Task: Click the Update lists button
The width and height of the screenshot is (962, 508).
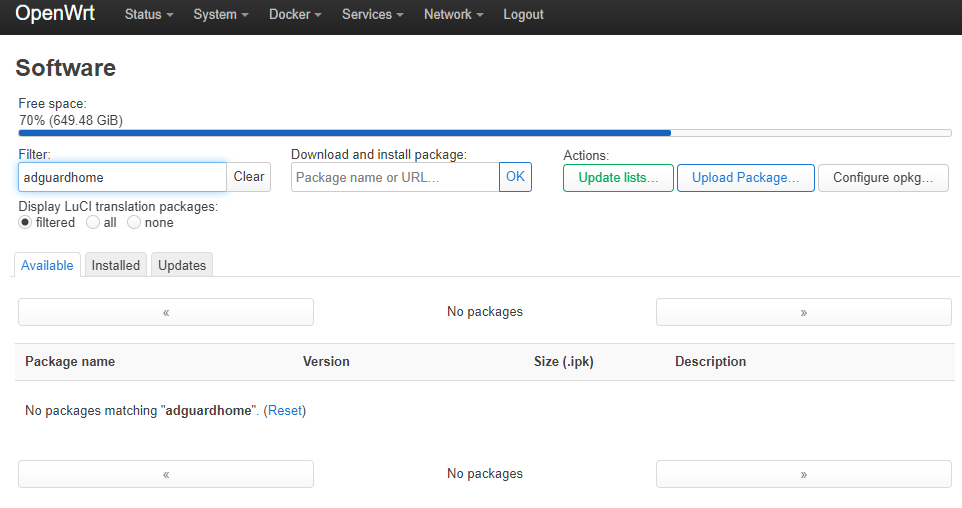Action: click(x=618, y=178)
